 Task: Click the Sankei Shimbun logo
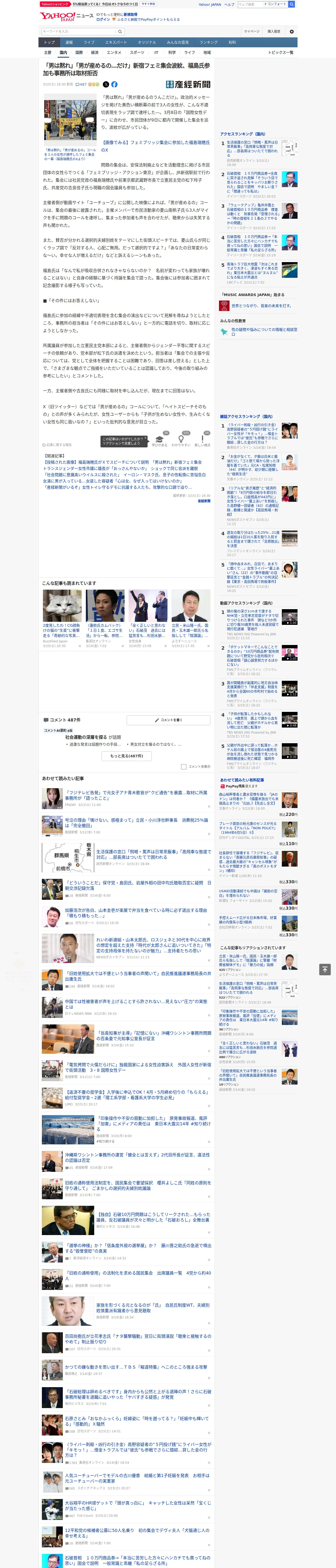[188, 85]
